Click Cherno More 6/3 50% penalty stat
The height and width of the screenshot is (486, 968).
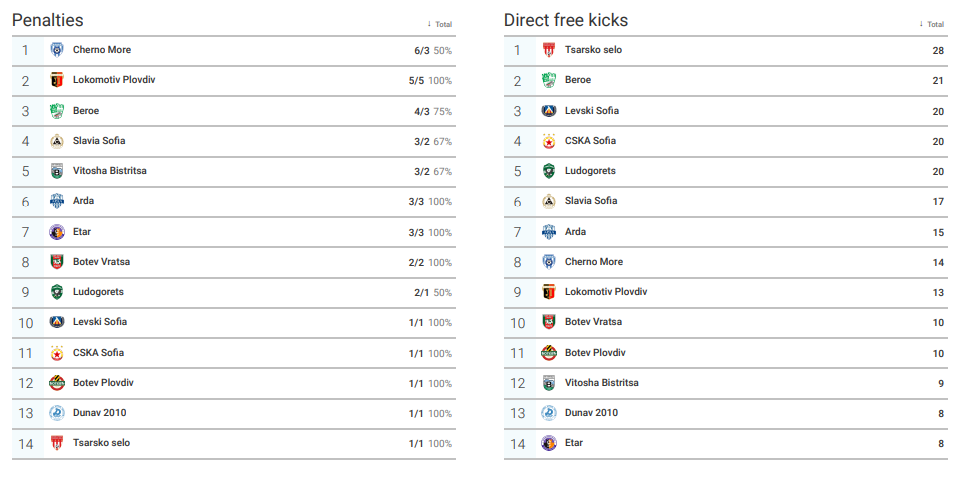click(x=433, y=51)
